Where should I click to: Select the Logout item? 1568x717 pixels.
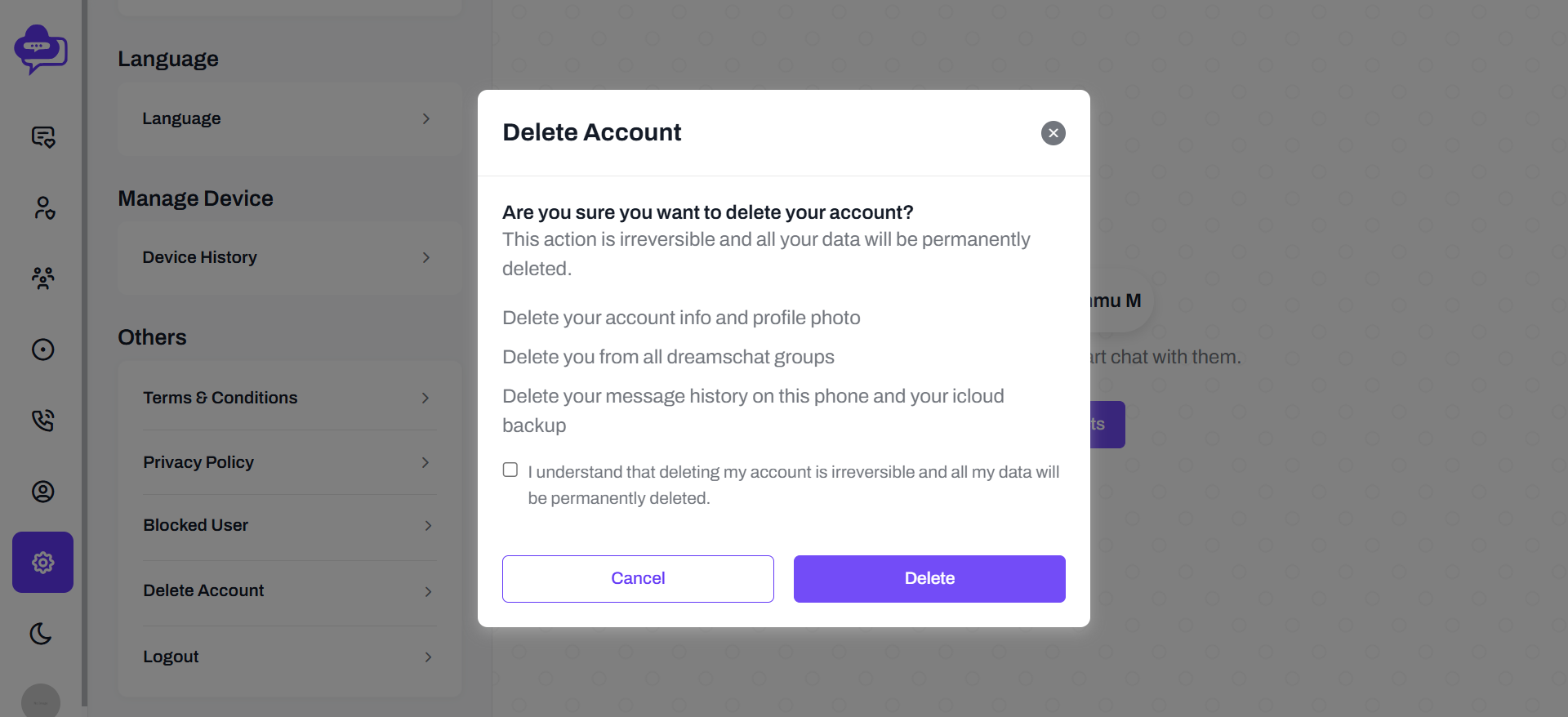click(x=290, y=657)
